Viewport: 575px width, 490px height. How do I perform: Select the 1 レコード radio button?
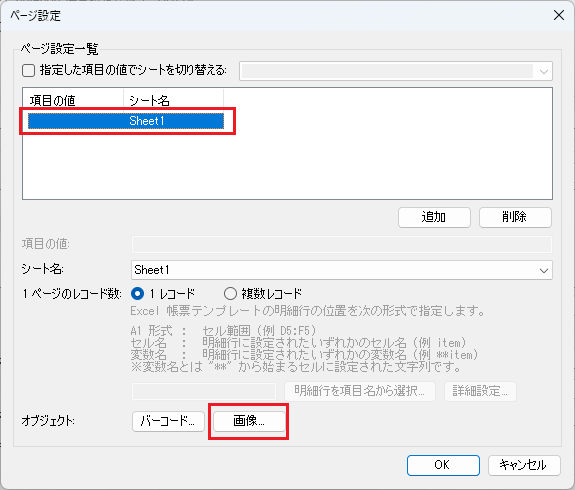[x=138, y=294]
